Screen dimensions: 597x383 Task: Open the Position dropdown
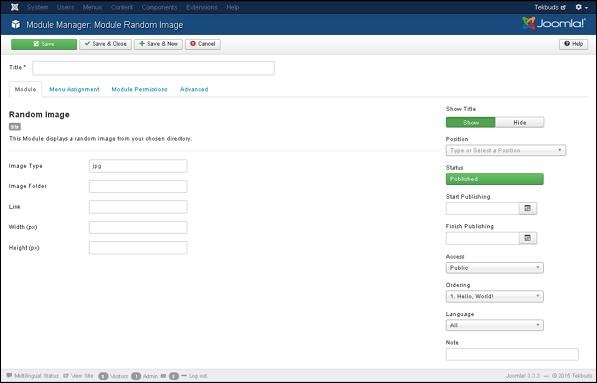click(506, 150)
